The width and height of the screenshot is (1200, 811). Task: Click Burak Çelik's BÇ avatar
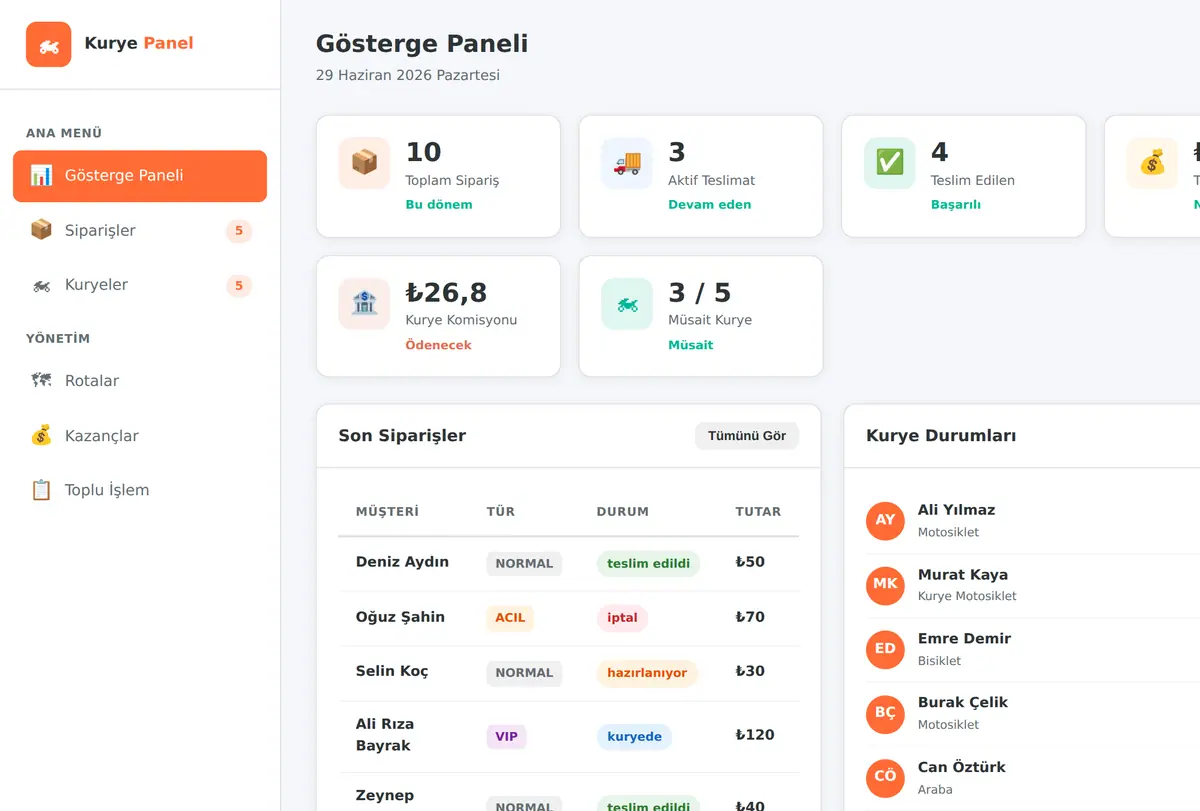(885, 713)
